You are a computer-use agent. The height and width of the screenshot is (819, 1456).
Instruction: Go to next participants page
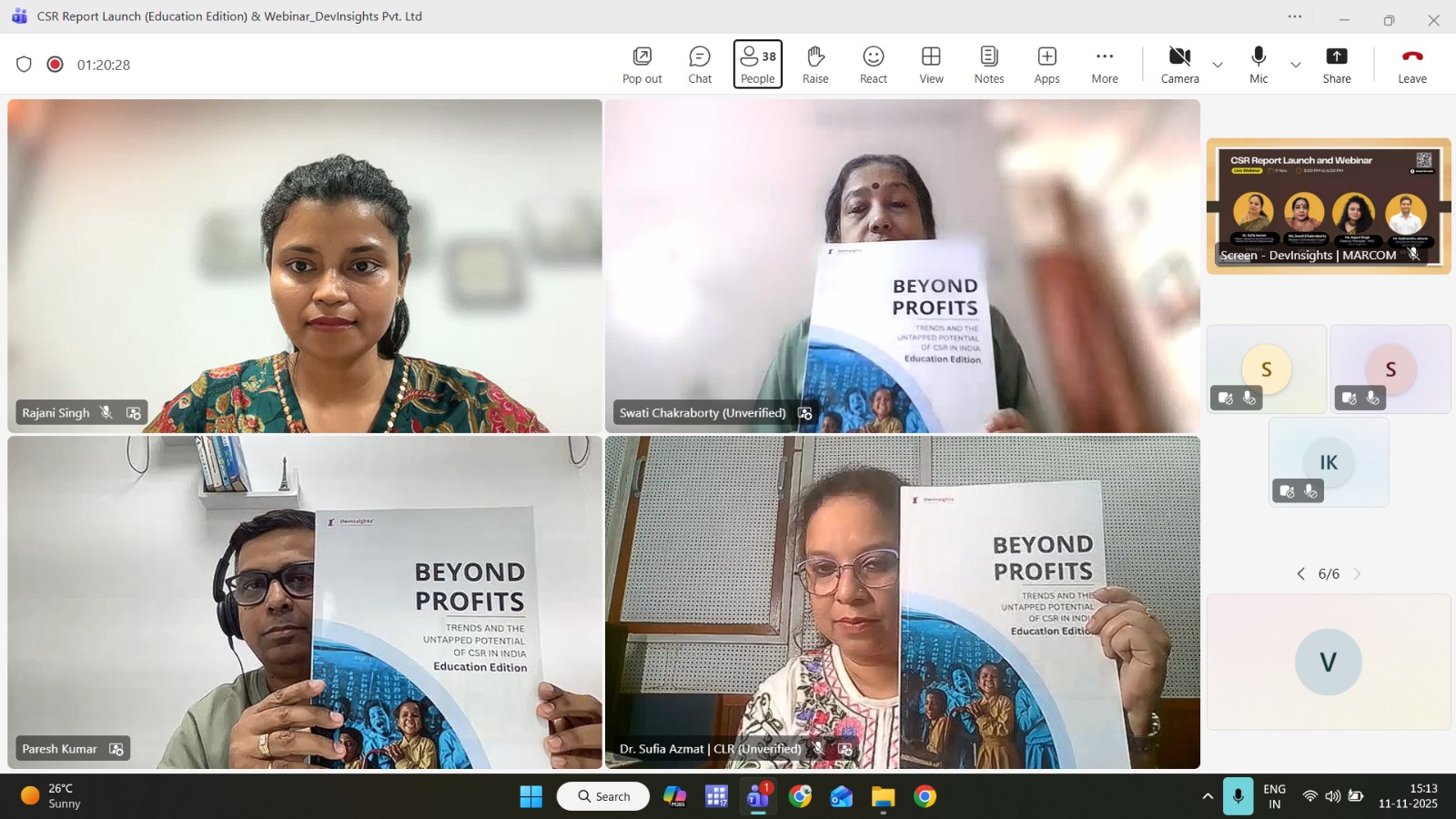(x=1357, y=573)
